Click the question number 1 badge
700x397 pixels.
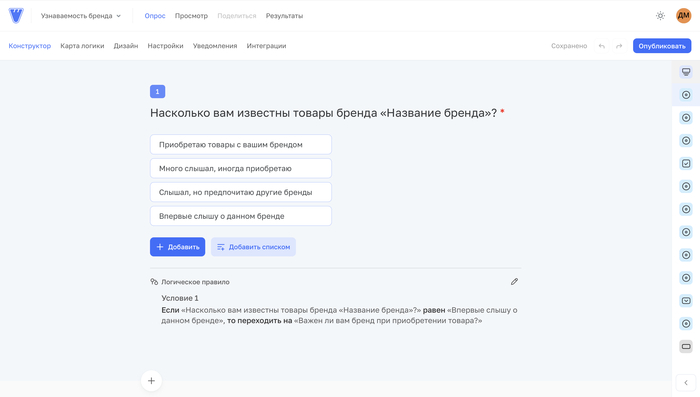[158, 92]
